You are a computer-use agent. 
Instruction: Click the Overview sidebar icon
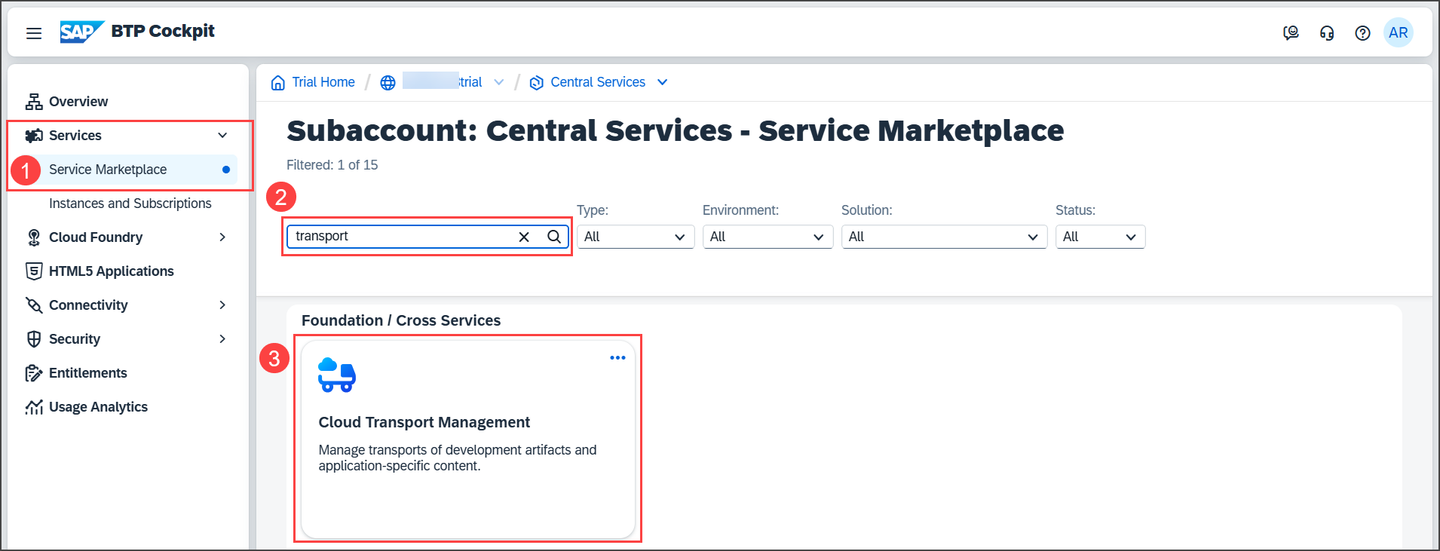(x=33, y=101)
